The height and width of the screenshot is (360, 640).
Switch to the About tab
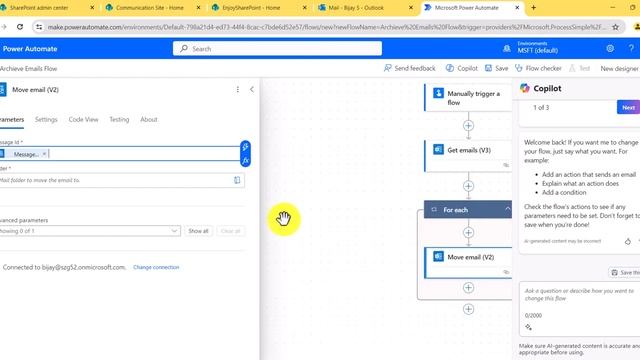(x=149, y=120)
